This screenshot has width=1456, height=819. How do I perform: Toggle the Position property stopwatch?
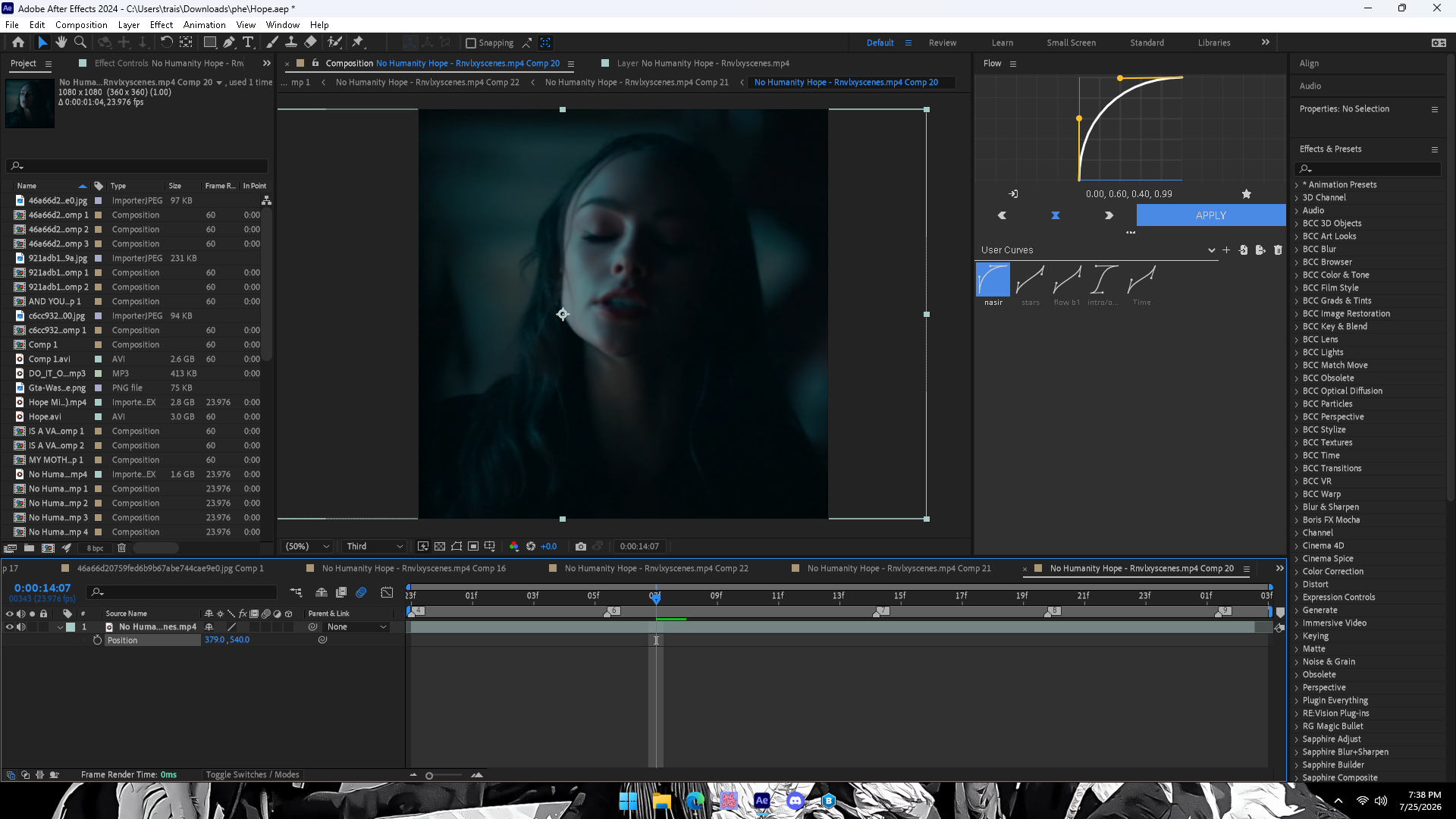[x=97, y=640]
